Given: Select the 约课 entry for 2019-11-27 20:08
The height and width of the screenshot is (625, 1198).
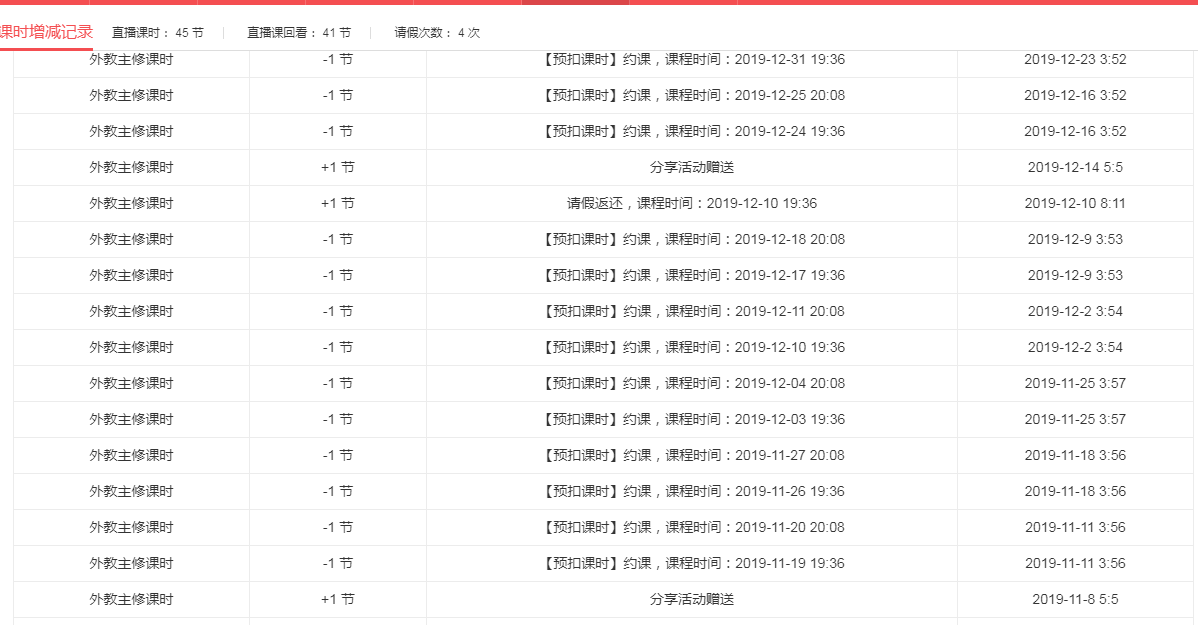Looking at the screenshot, I should pyautogui.click(x=692, y=456).
